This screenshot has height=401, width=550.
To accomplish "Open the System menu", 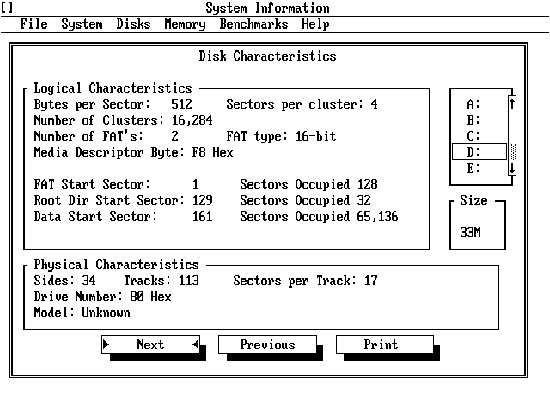I will [x=82, y=24].
